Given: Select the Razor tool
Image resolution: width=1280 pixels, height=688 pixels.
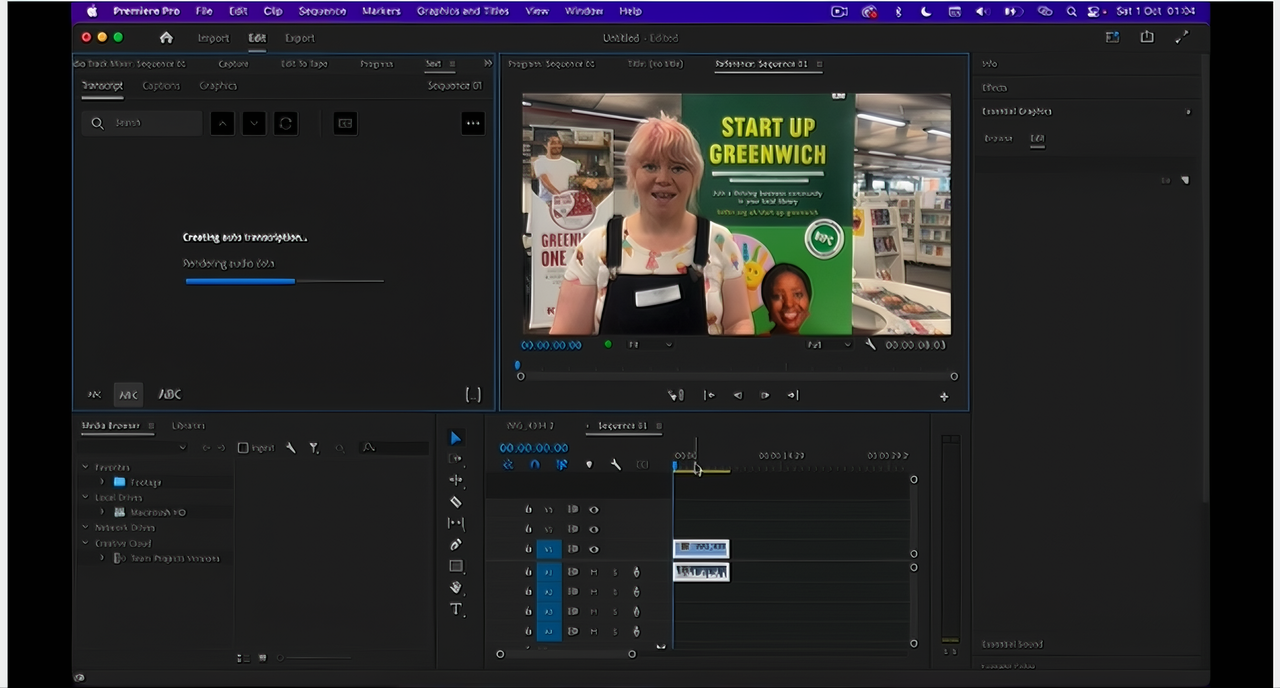Looking at the screenshot, I should (x=456, y=502).
